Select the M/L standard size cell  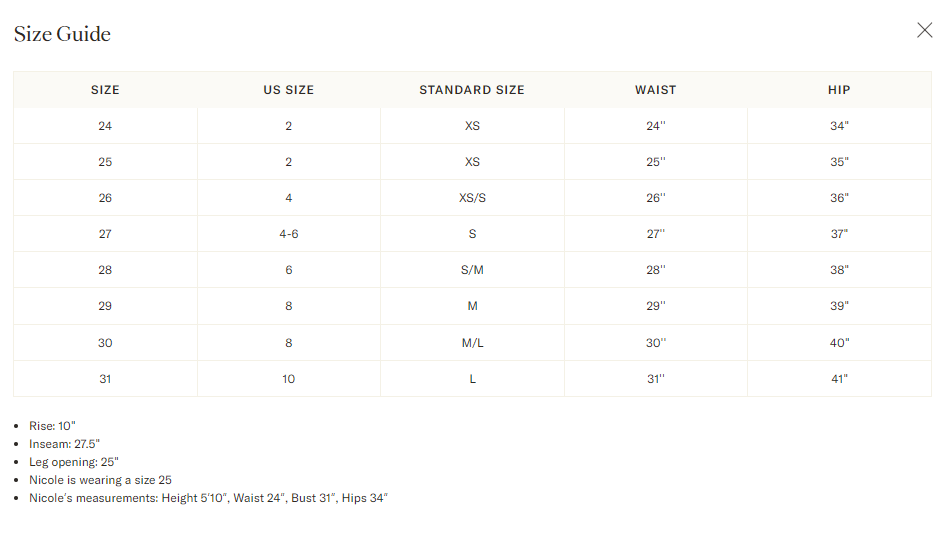pos(472,343)
